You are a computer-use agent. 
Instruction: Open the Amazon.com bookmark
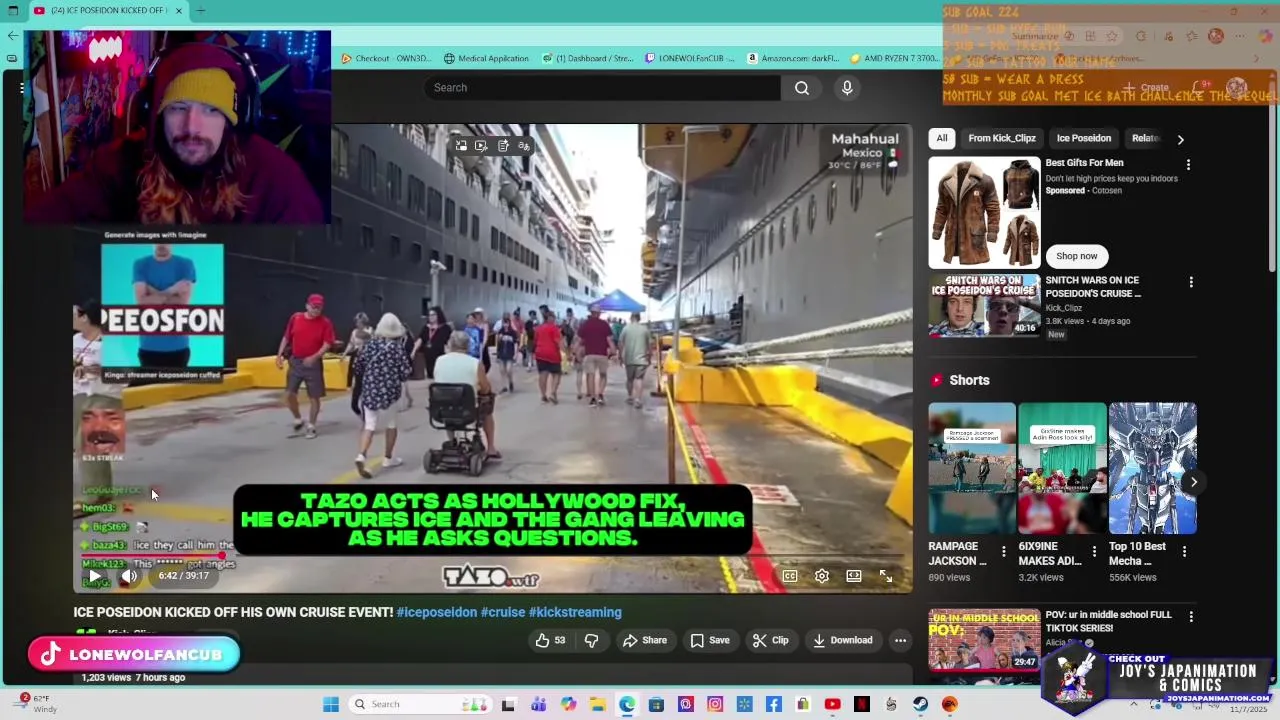click(x=793, y=58)
